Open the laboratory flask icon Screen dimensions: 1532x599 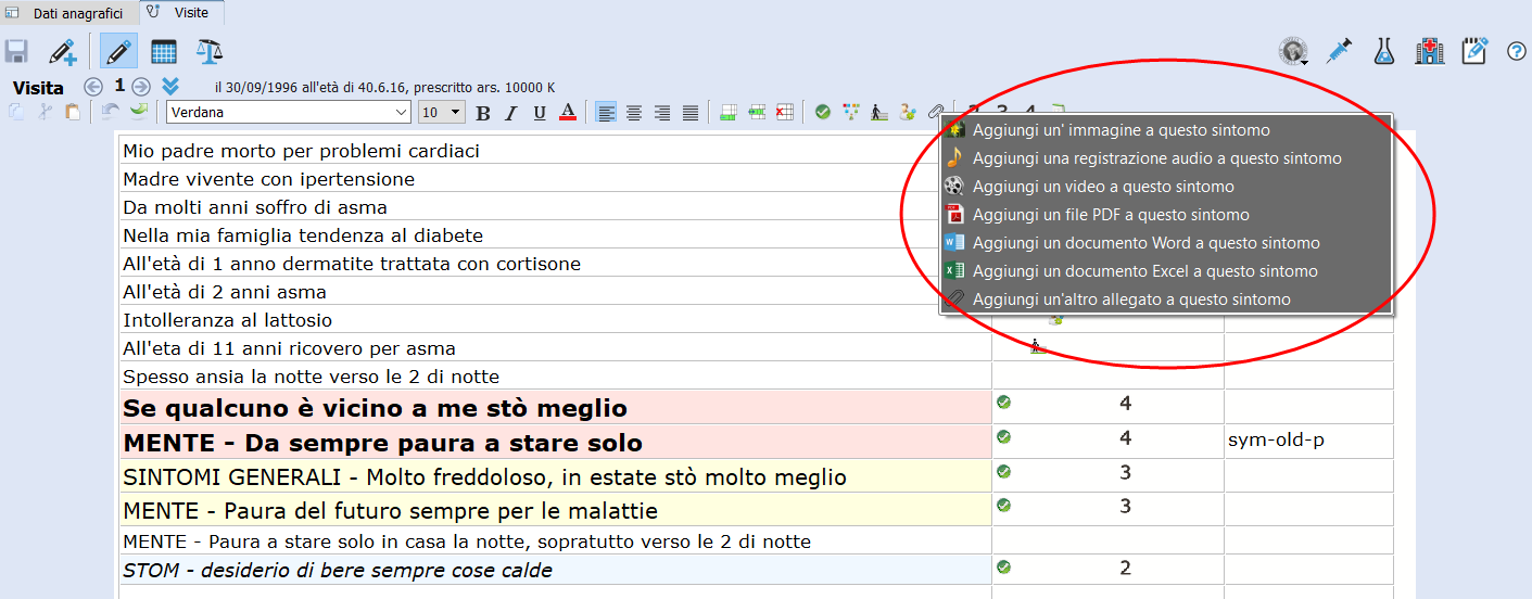pyautogui.click(x=1383, y=51)
